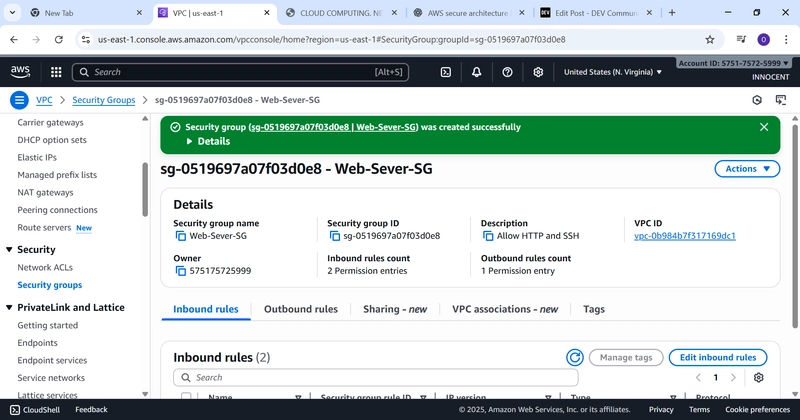The image size is (800, 420).
Task: Open the VPC ID link
Action: tap(685, 236)
